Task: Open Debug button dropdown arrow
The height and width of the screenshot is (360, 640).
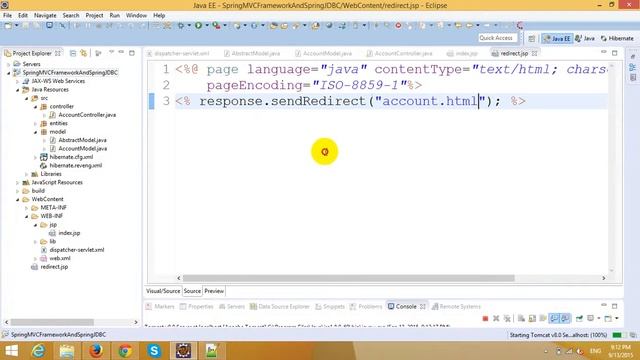Action: (x=189, y=25)
